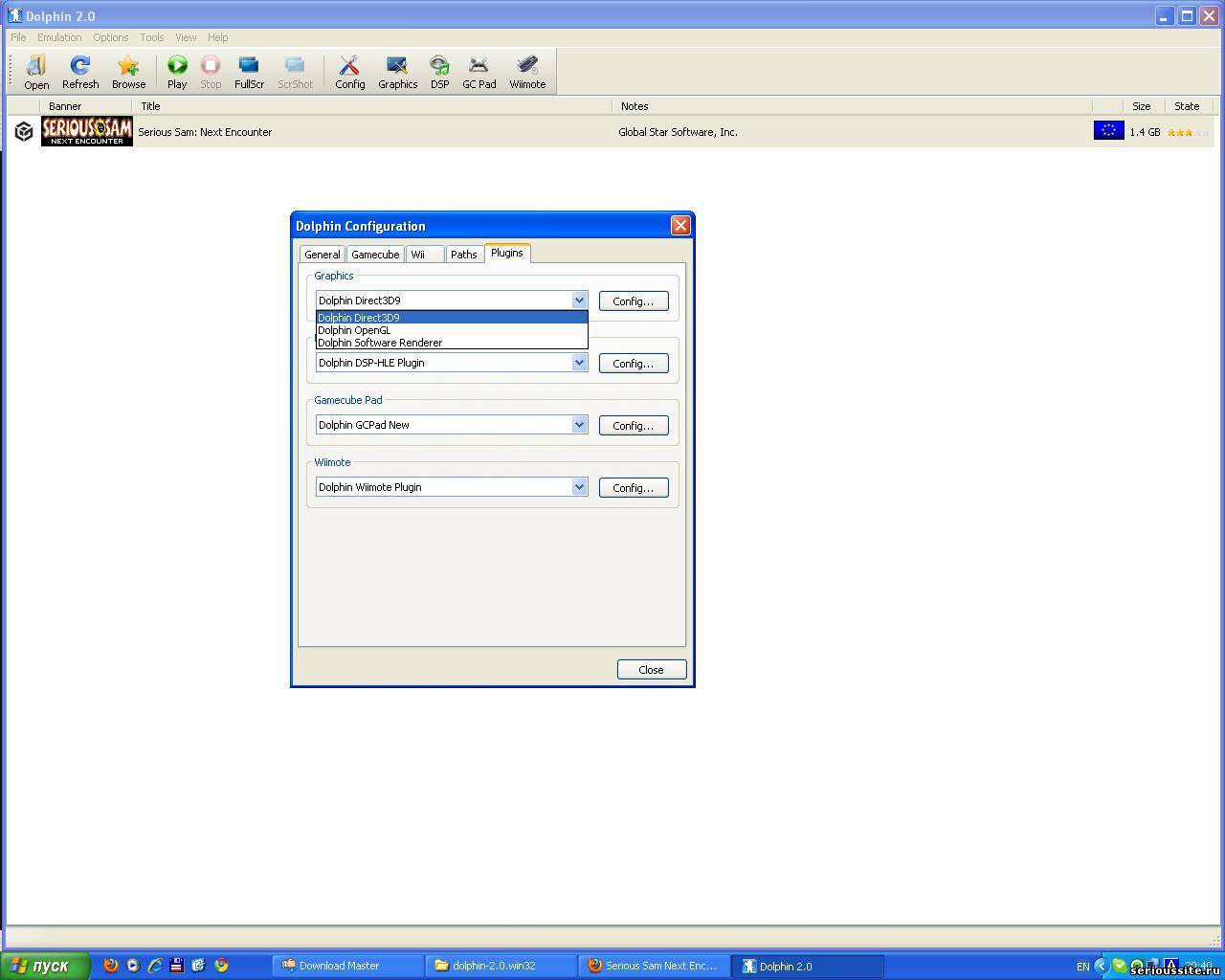Click the European flag region icon
The image size is (1225, 980).
(1108, 131)
